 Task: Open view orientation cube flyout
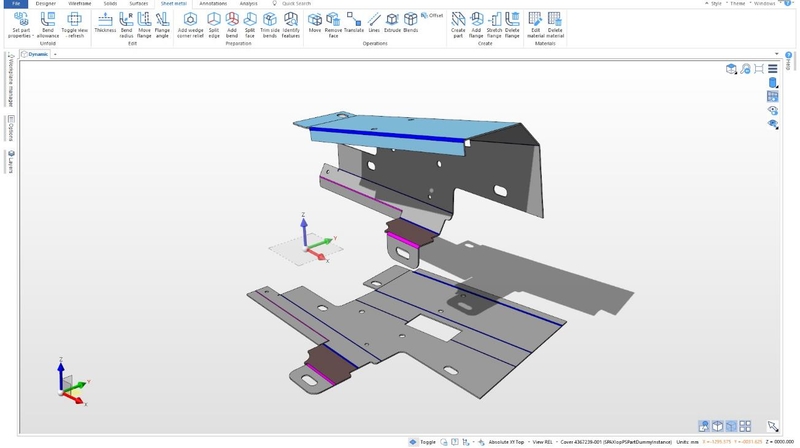coord(732,69)
